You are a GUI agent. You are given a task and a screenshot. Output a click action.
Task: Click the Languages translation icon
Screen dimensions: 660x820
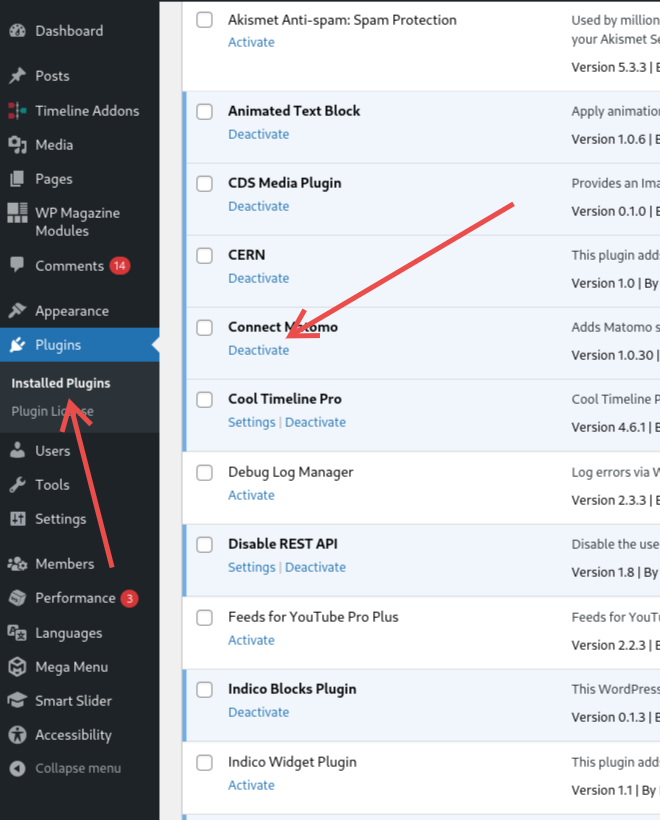point(17,633)
